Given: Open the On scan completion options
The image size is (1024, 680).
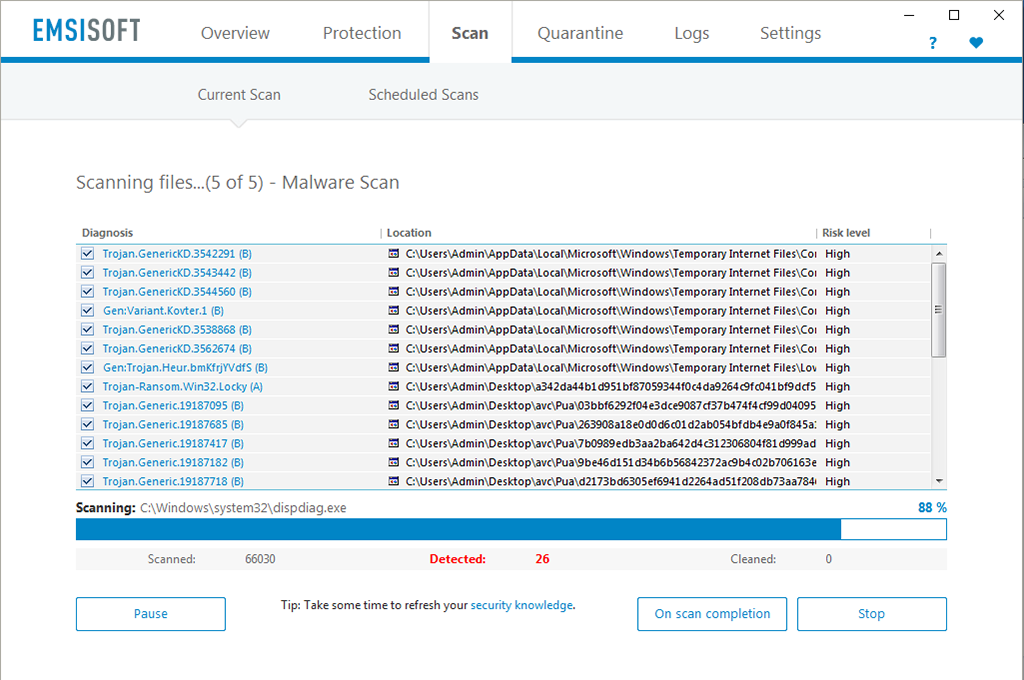Looking at the screenshot, I should click(x=712, y=614).
